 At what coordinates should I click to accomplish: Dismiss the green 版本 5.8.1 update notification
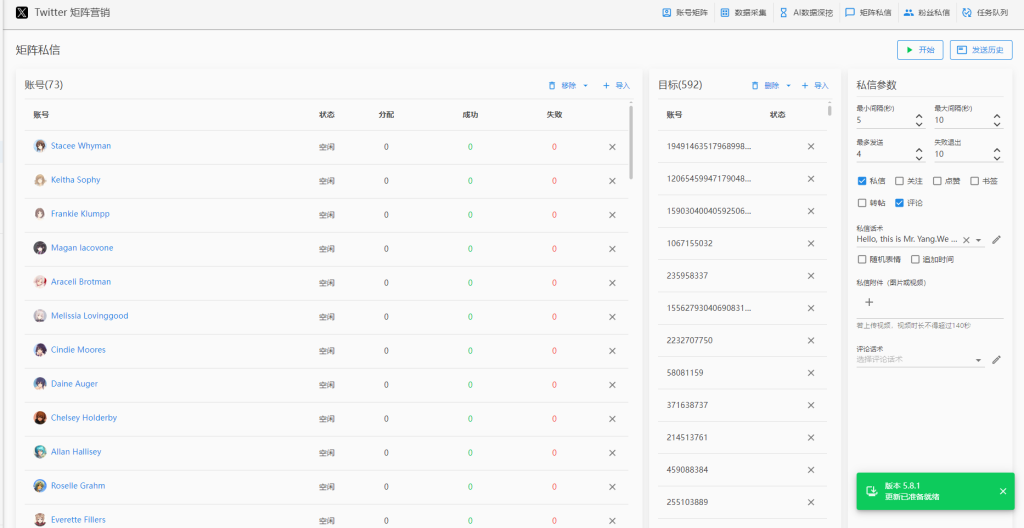(x=1003, y=491)
